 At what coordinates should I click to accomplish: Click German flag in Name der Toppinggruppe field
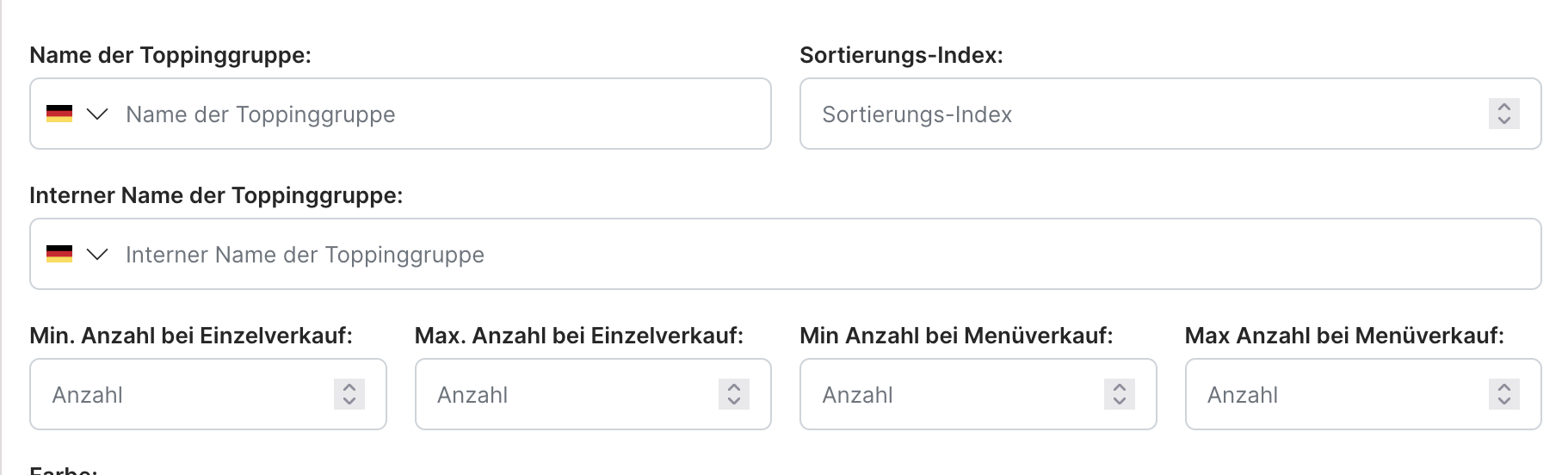coord(59,114)
